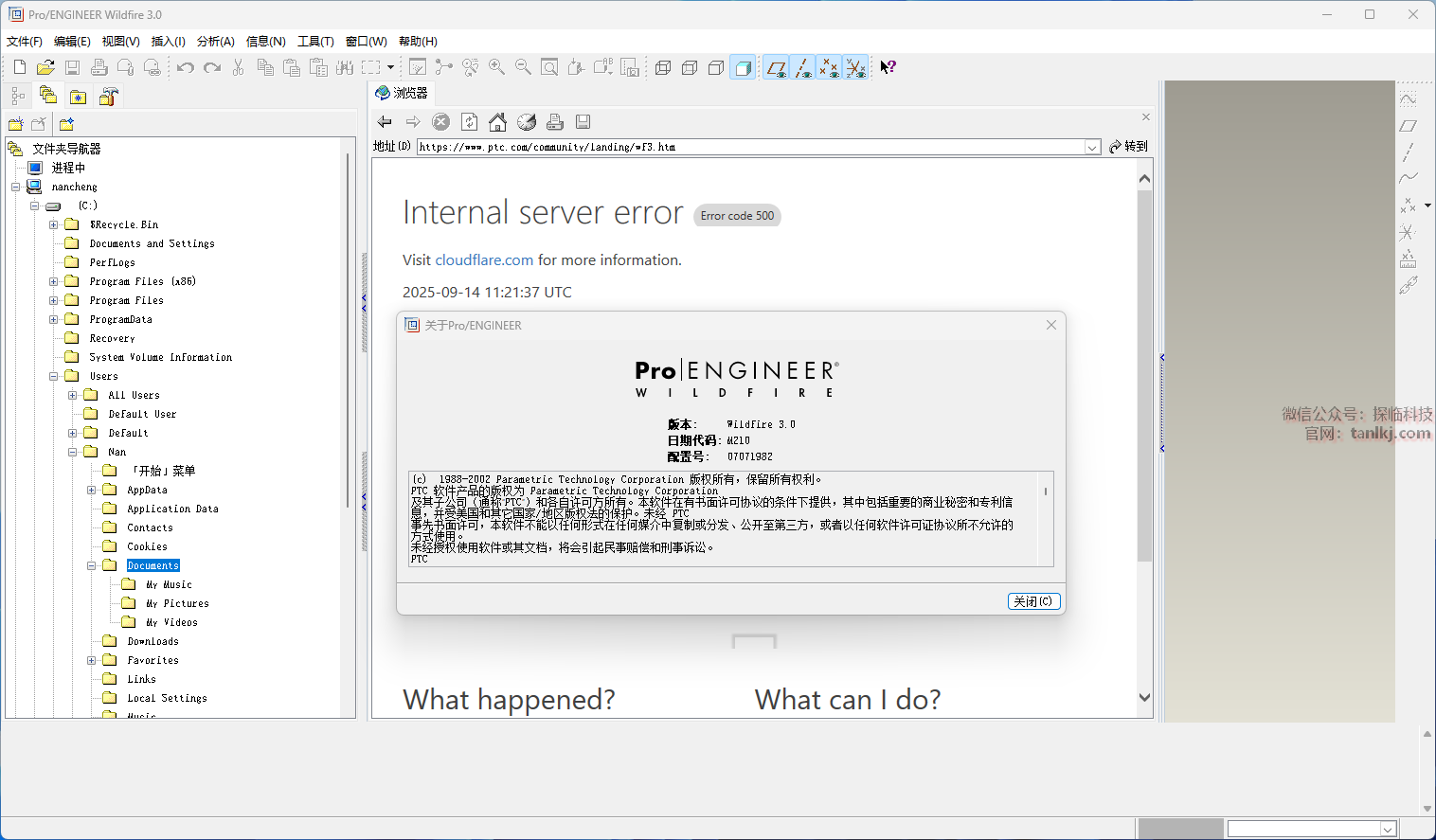Open the 帮助(H) menu
This screenshot has height=840, width=1436.
tap(418, 42)
